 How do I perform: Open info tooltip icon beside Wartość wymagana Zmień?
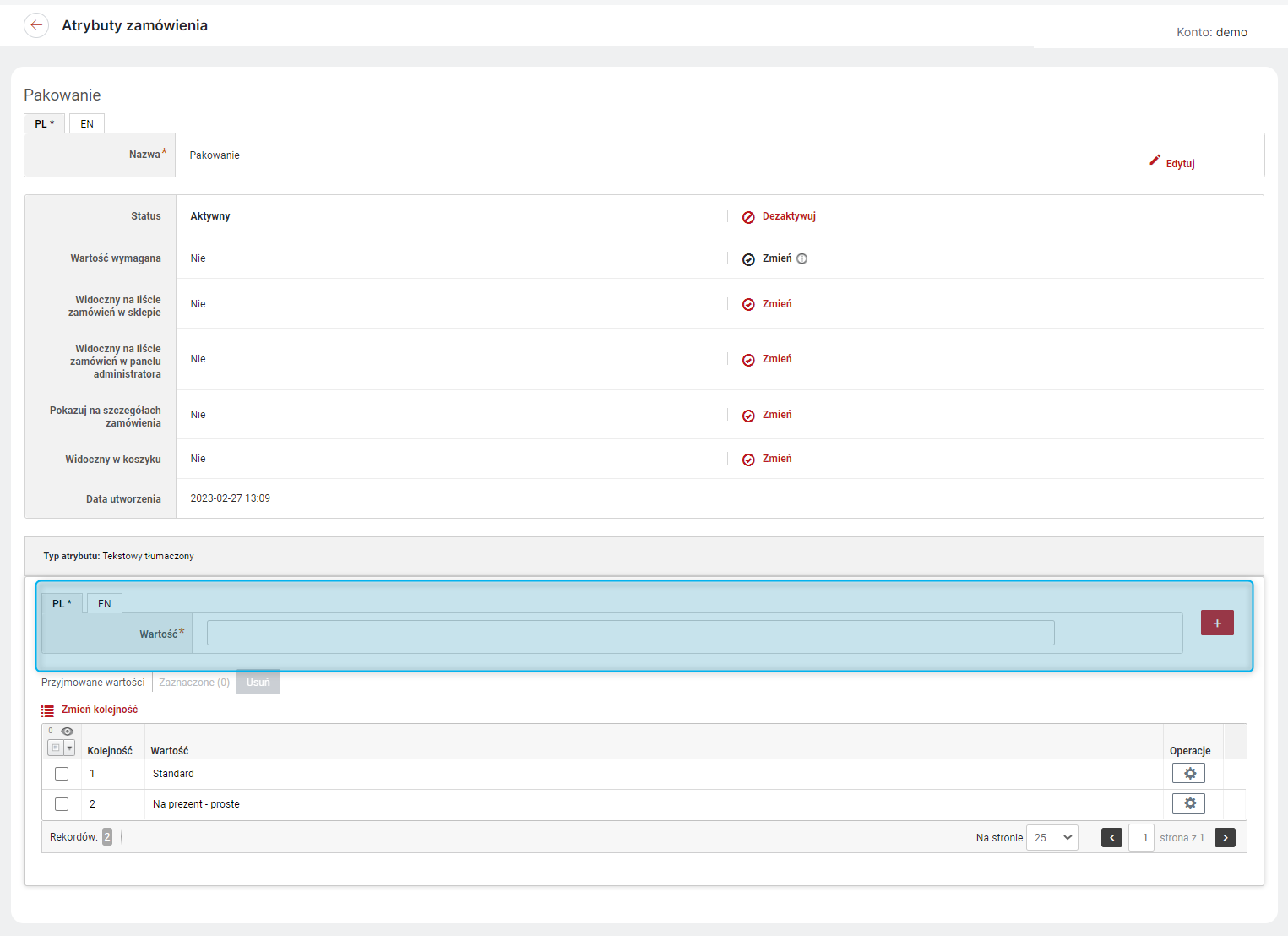coord(802,258)
